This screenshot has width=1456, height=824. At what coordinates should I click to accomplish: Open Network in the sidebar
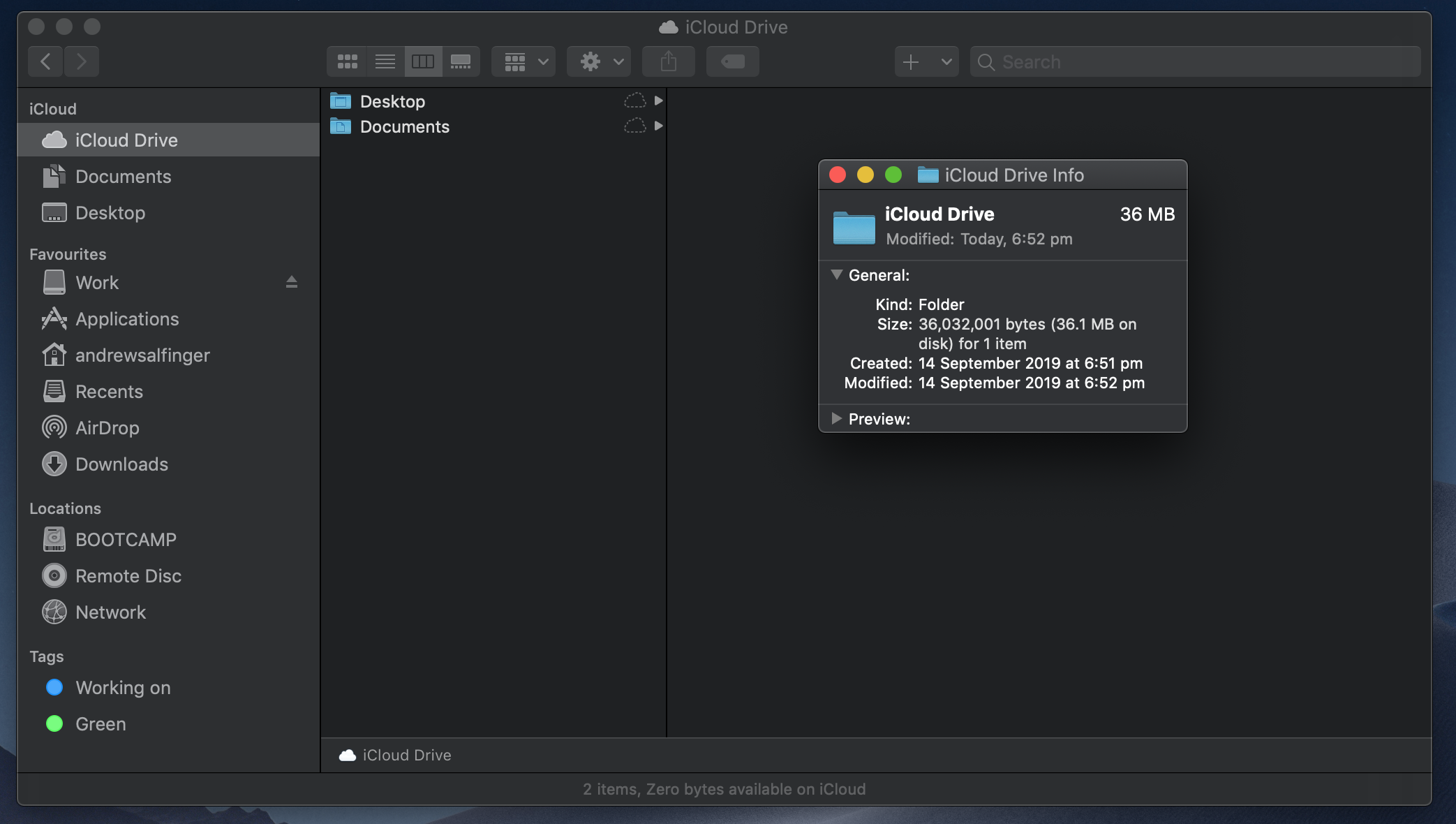coord(168,612)
